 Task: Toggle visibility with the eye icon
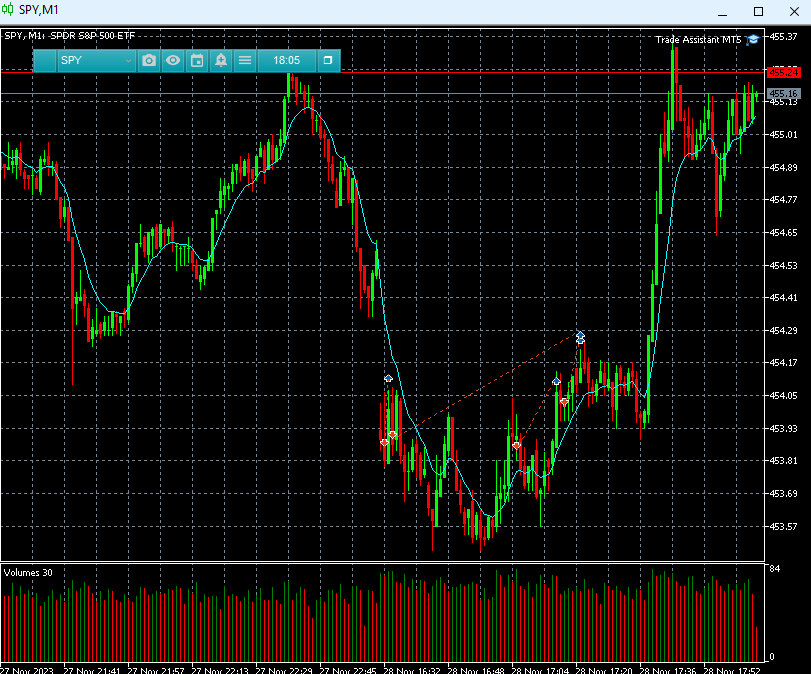173,61
